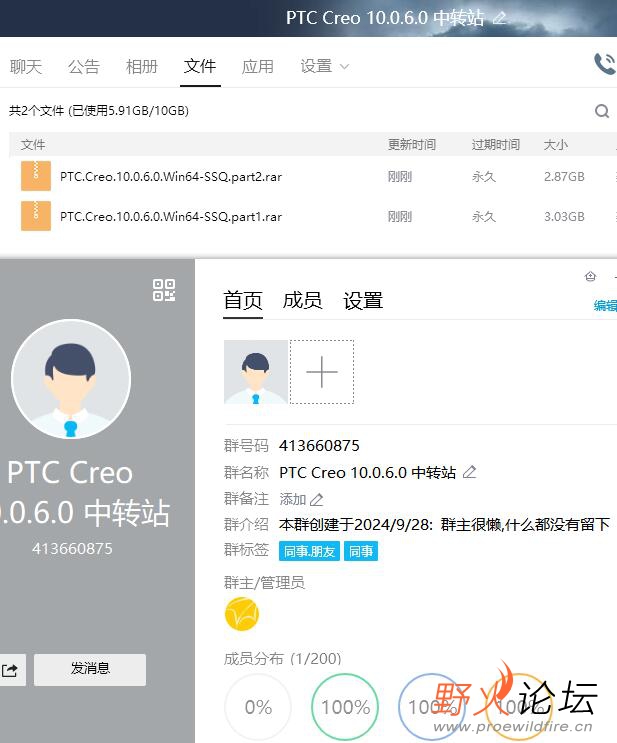Click the 3.03GB size value
The height and width of the screenshot is (743, 617).
point(564,217)
